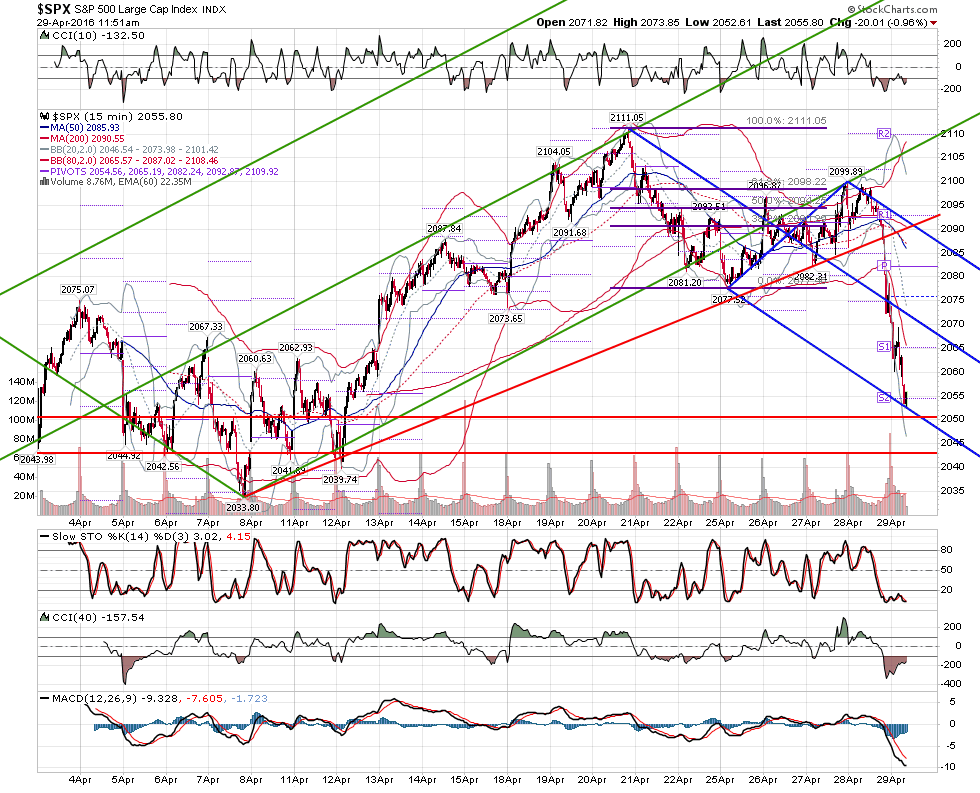This screenshot has height=793, width=980.
Task: Click the "Volume 8.76M, EMA(60) 22.35M" legend
Action: click(116, 182)
